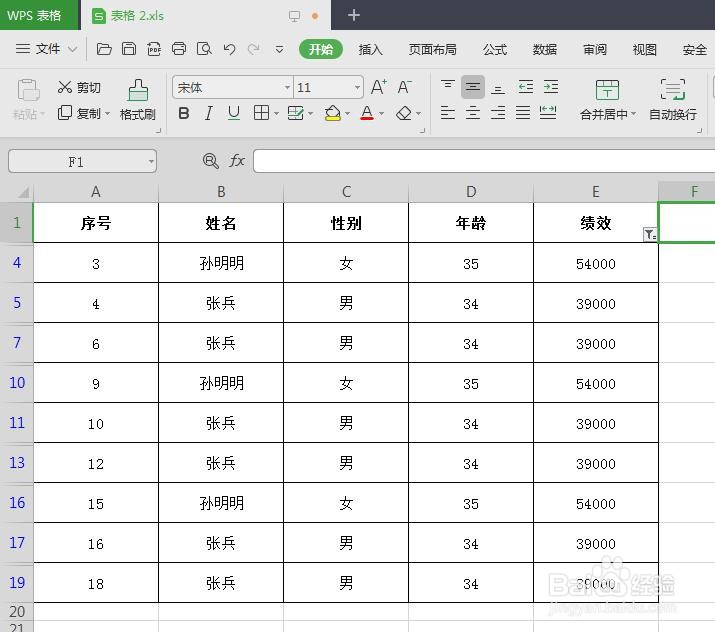715x632 pixels.
Task: Decrease indent icon
Action: pyautogui.click(x=526, y=87)
